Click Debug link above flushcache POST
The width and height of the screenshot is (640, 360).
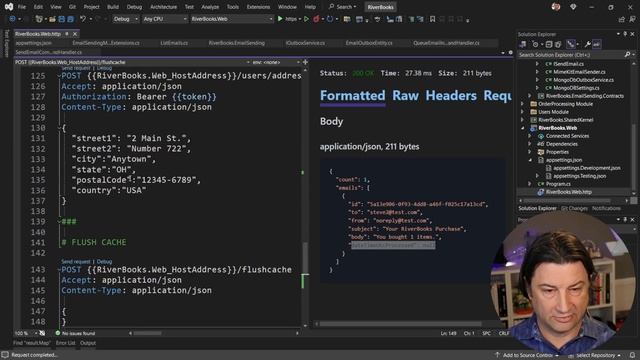[104, 262]
